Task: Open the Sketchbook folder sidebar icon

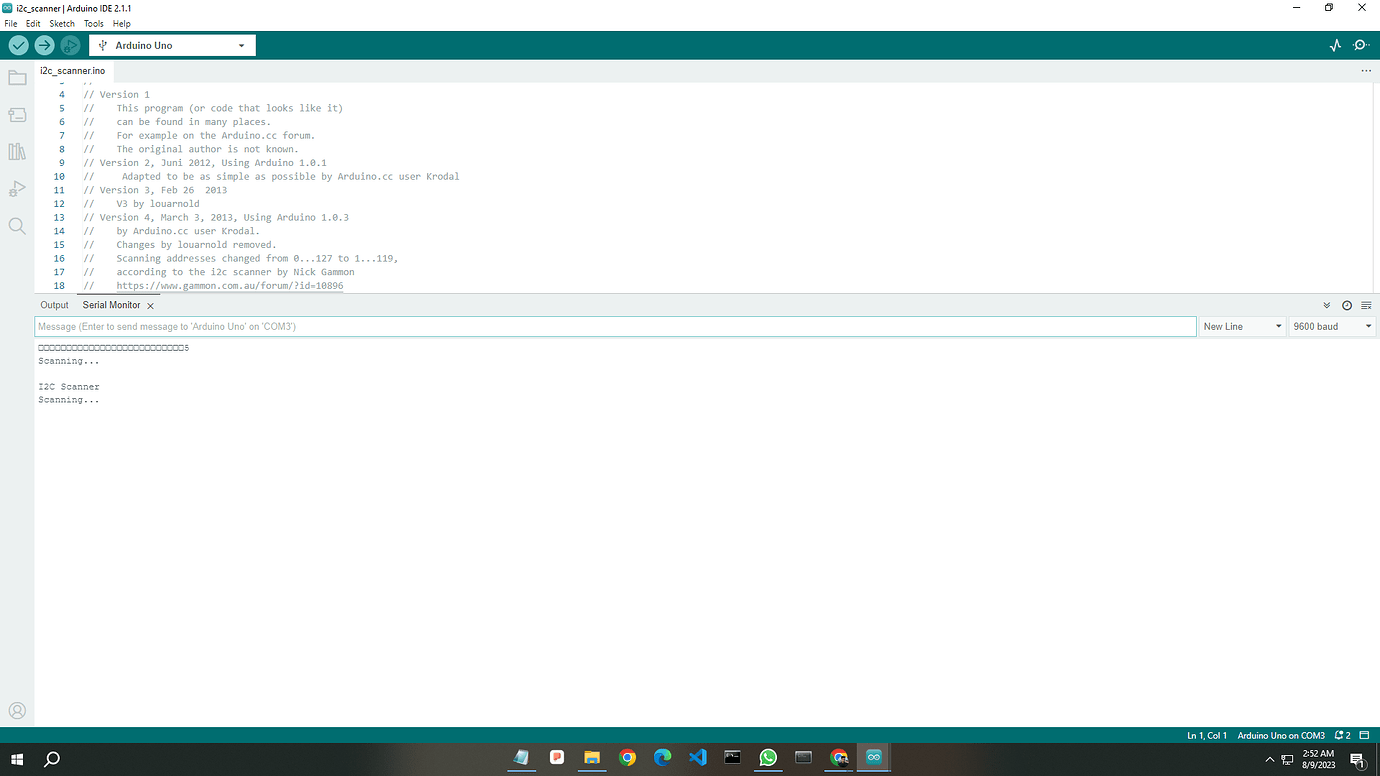Action: click(x=17, y=77)
